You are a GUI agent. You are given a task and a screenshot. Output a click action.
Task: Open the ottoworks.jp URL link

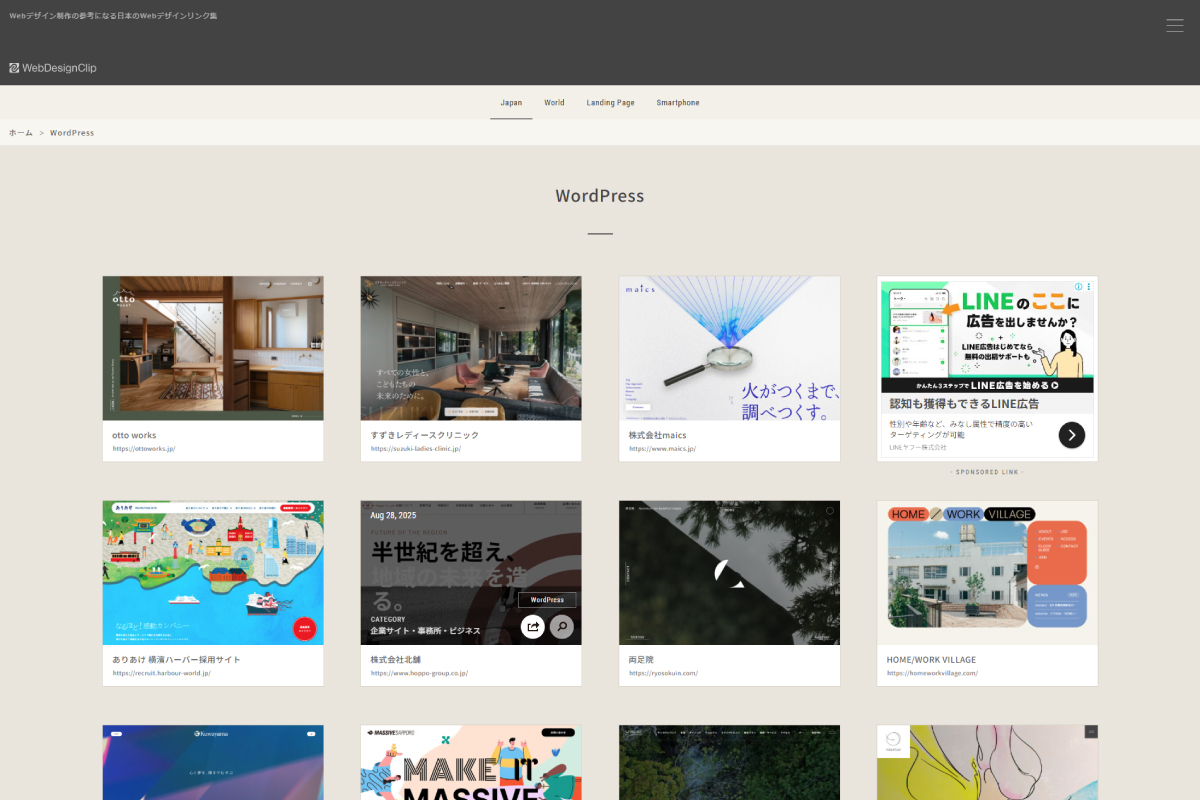pos(144,449)
